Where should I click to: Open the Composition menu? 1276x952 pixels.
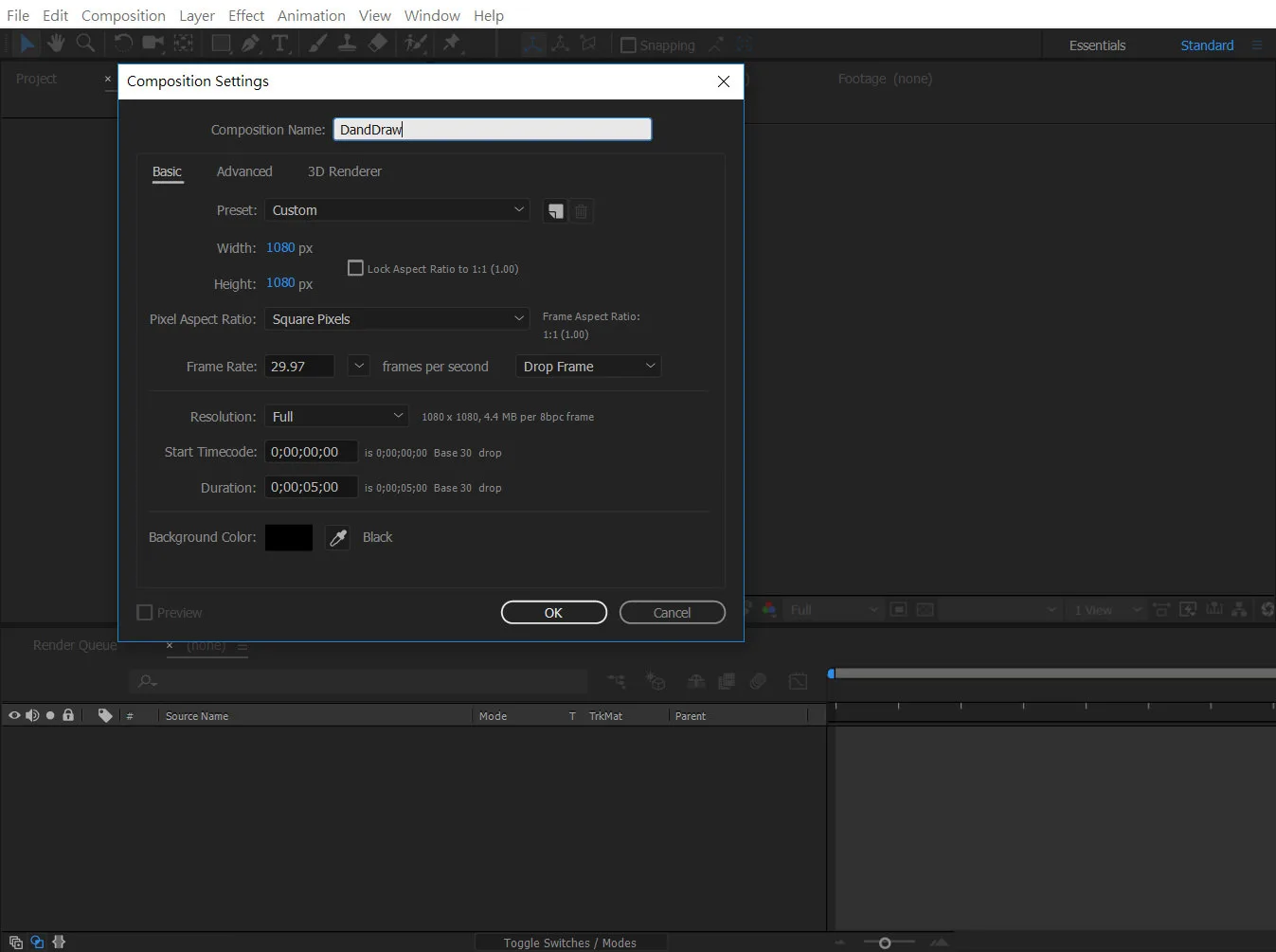point(123,15)
